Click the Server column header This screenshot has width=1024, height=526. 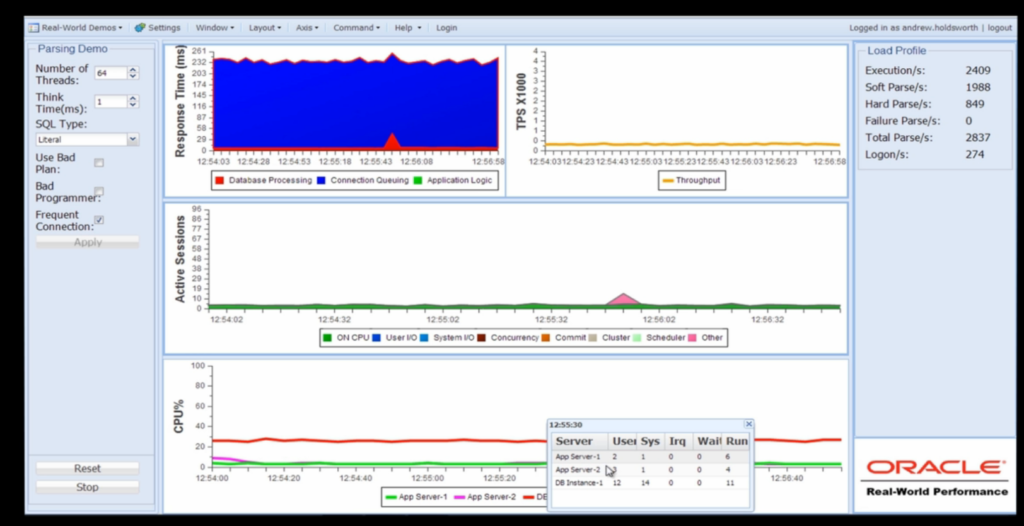579,442
